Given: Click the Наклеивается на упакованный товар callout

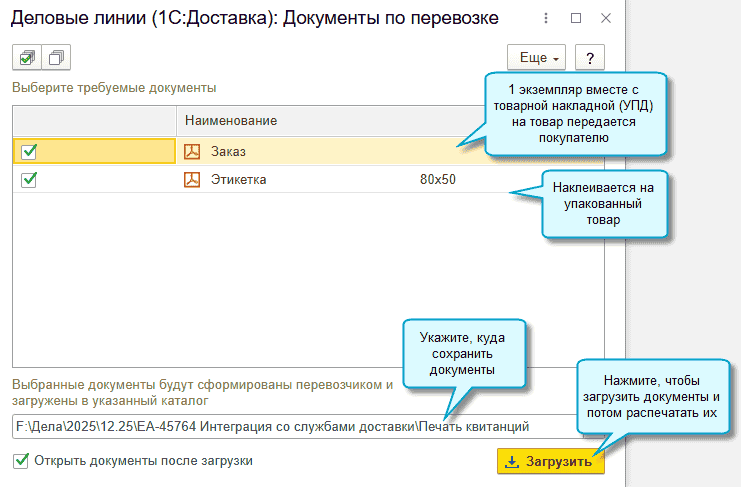Looking at the screenshot, I should pos(604,204).
